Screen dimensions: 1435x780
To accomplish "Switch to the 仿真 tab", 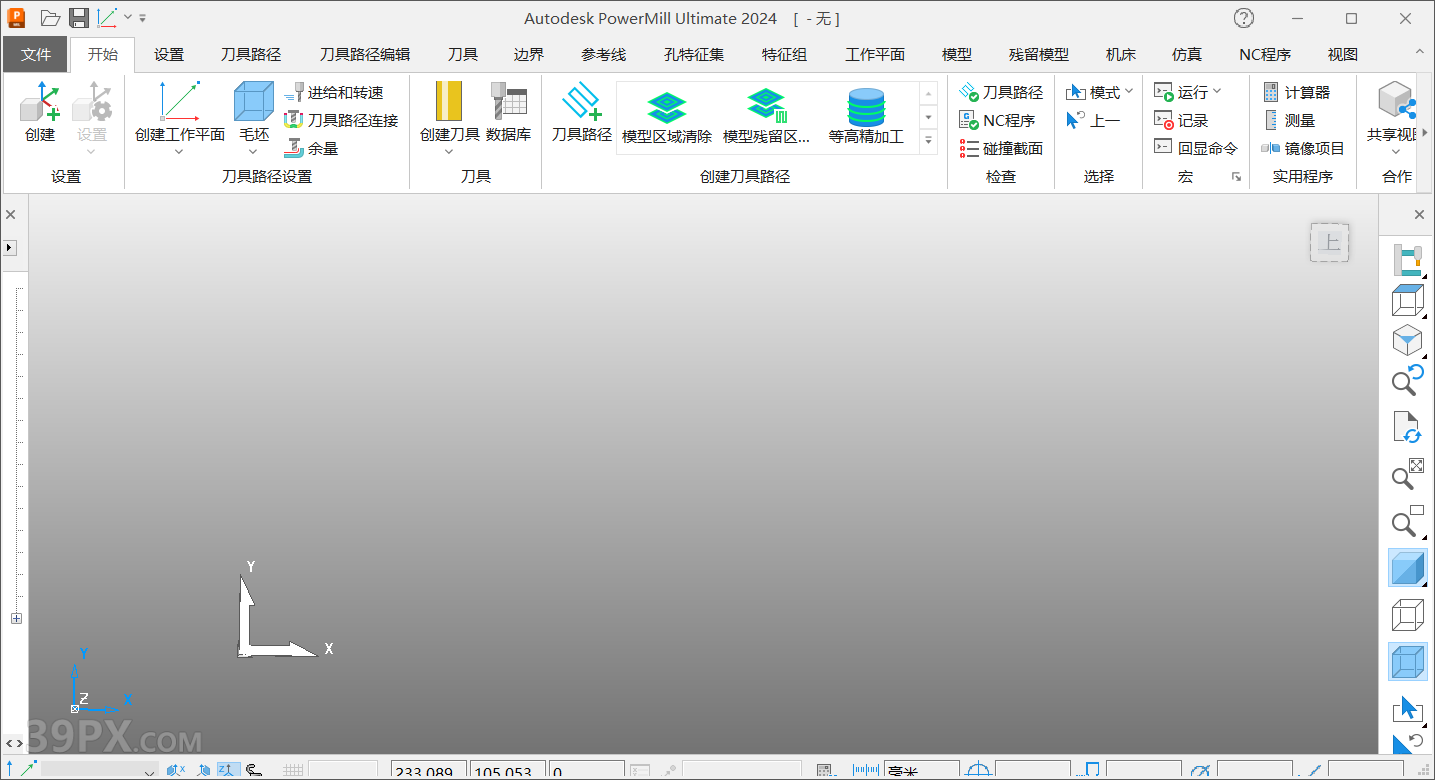I will point(1187,55).
